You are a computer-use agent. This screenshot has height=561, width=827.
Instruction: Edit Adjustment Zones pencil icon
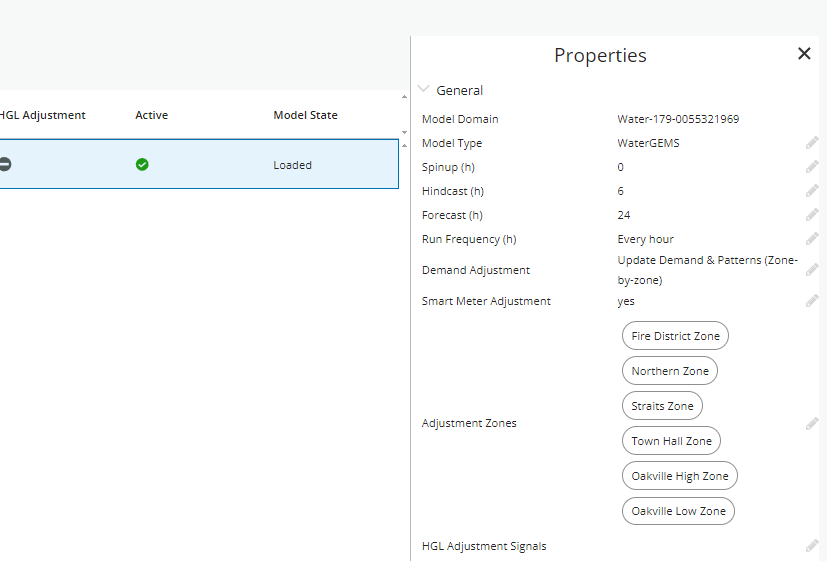[x=812, y=424]
